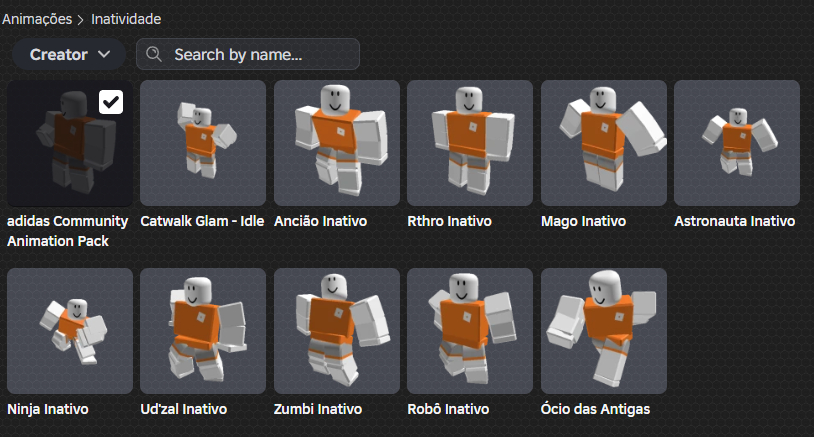
Task: Click the Search by name input field
Action: pyautogui.click(x=248, y=54)
